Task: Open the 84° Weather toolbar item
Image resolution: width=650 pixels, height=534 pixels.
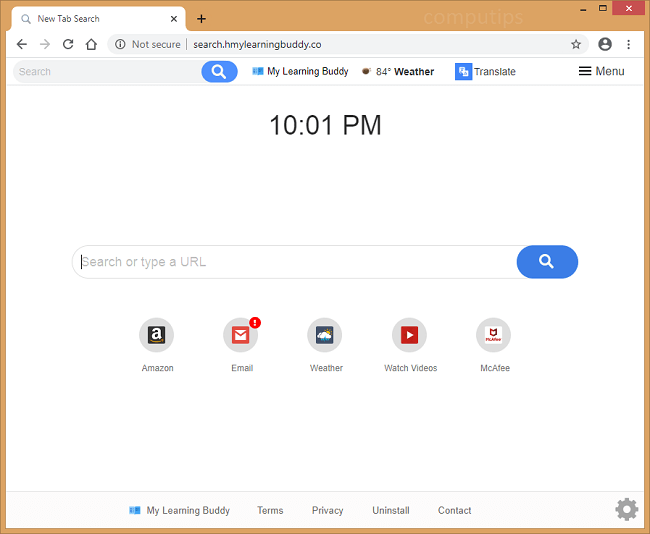Action: 398,71
